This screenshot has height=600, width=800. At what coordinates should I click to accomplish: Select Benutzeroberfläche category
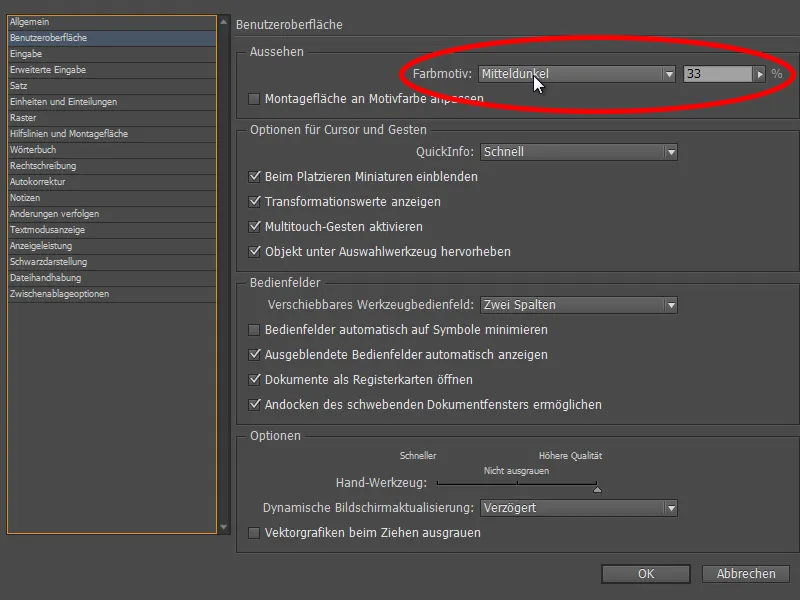click(x=112, y=38)
